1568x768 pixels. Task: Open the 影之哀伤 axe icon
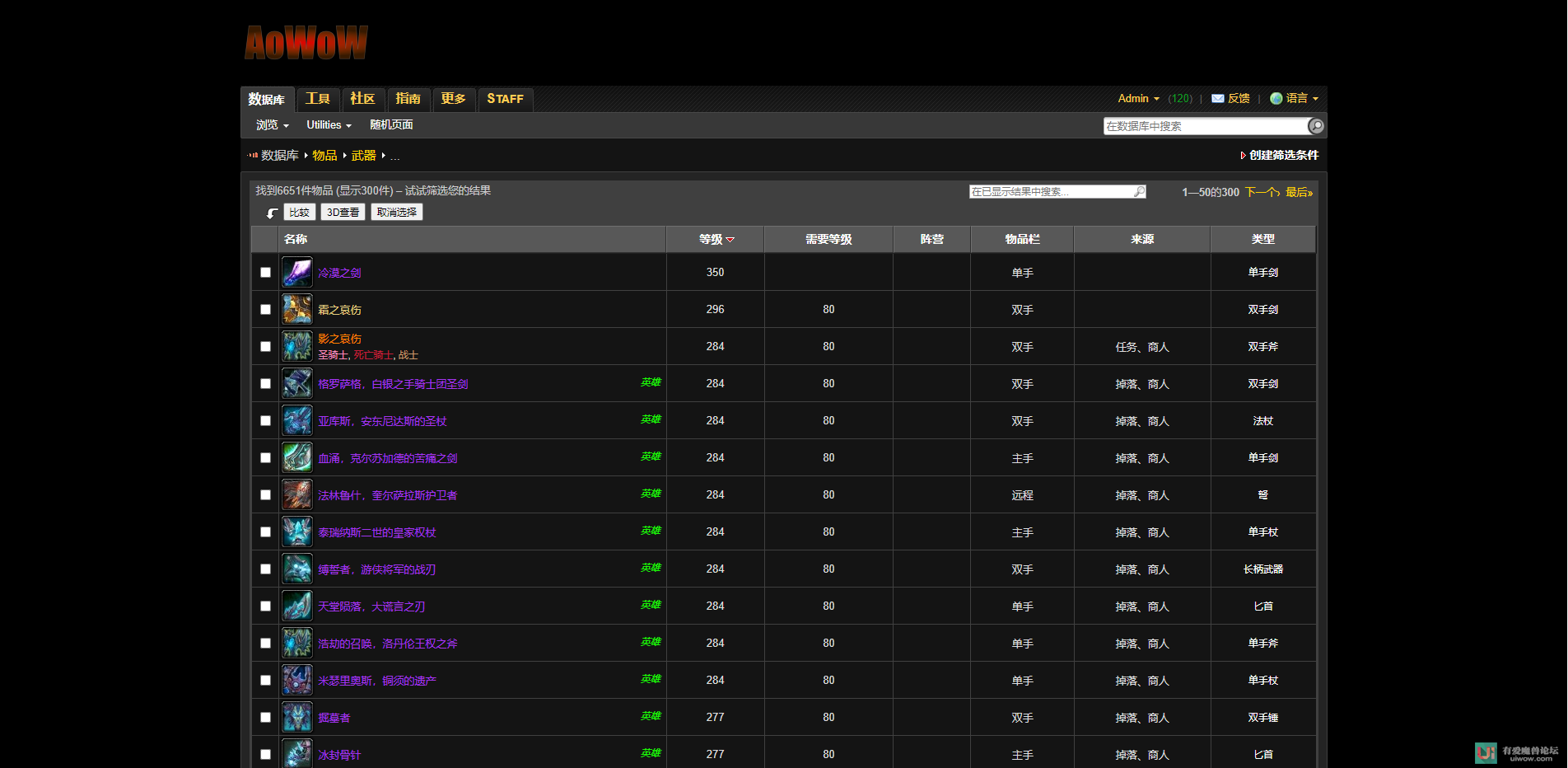pyautogui.click(x=296, y=346)
